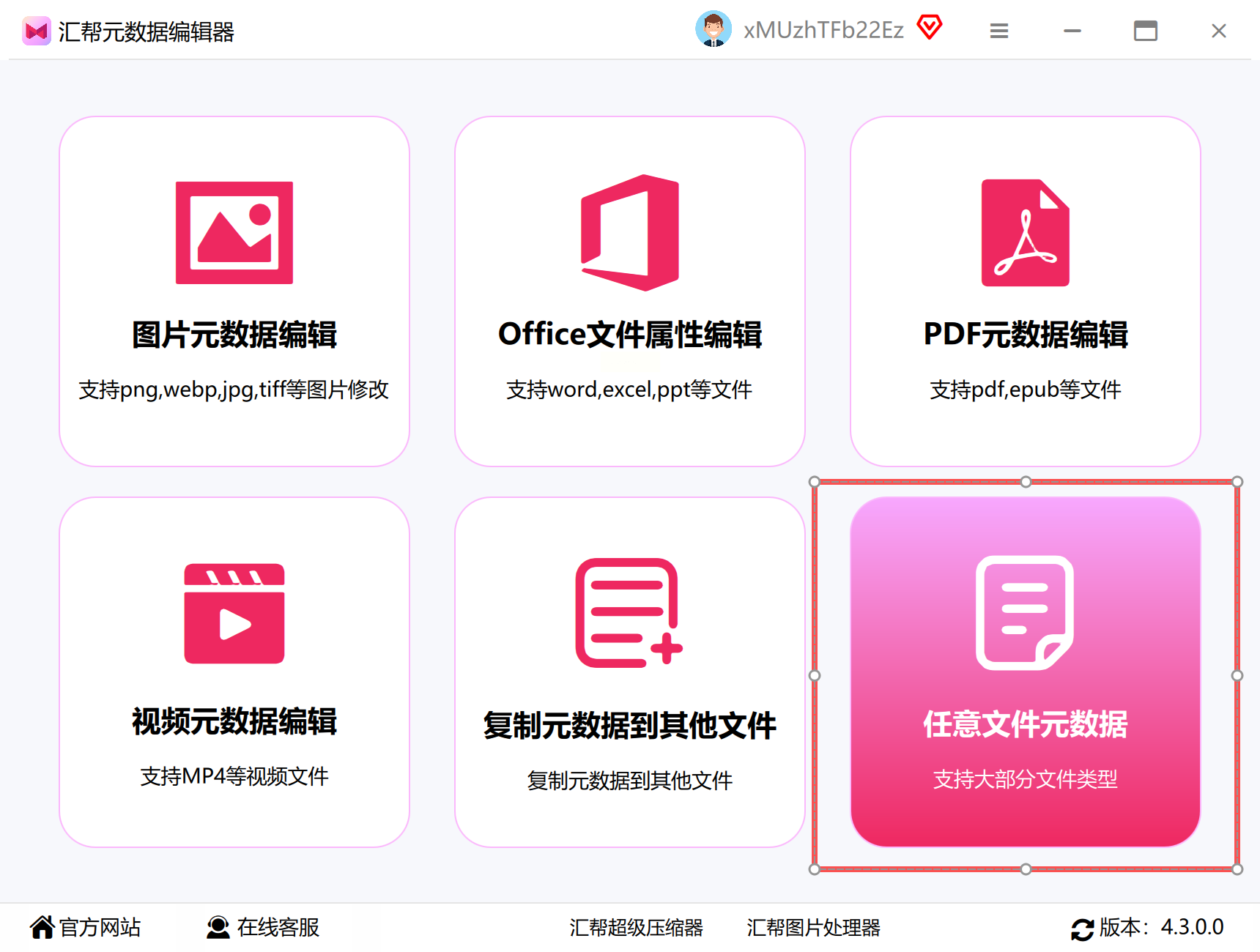This screenshot has height=952, width=1260.
Task: Click the app logo in title bar
Action: [37, 31]
